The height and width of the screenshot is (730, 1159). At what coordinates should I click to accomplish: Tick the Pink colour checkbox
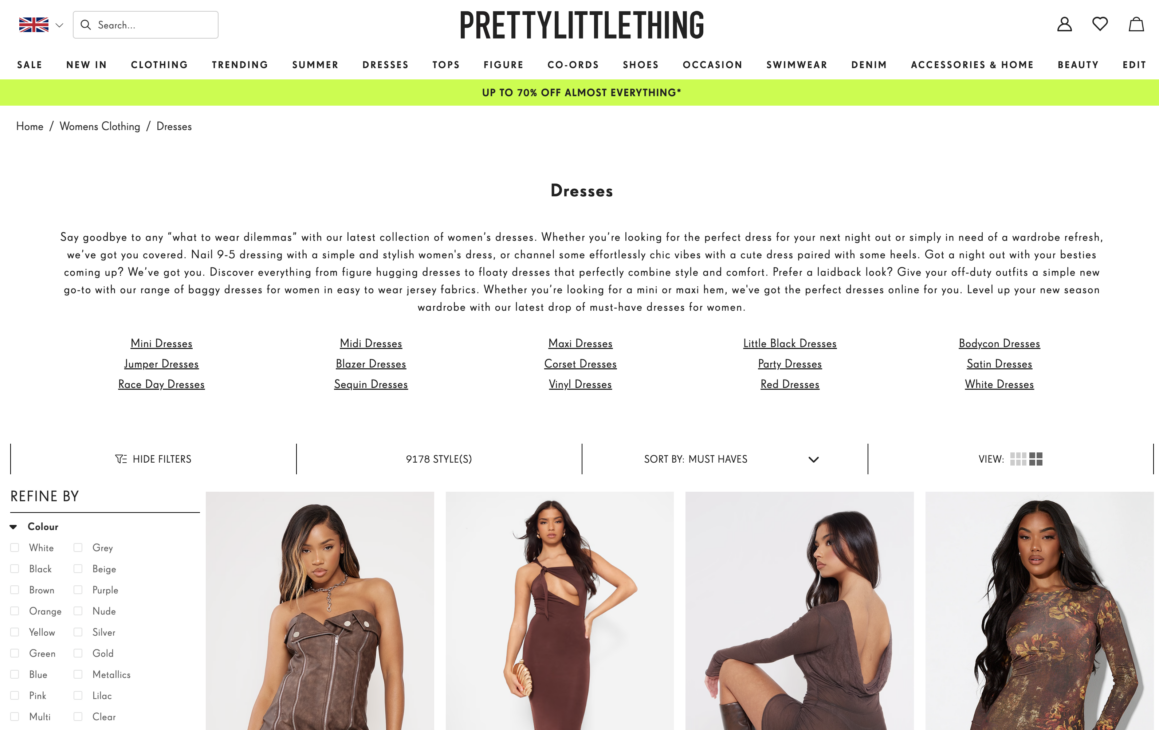[15, 695]
